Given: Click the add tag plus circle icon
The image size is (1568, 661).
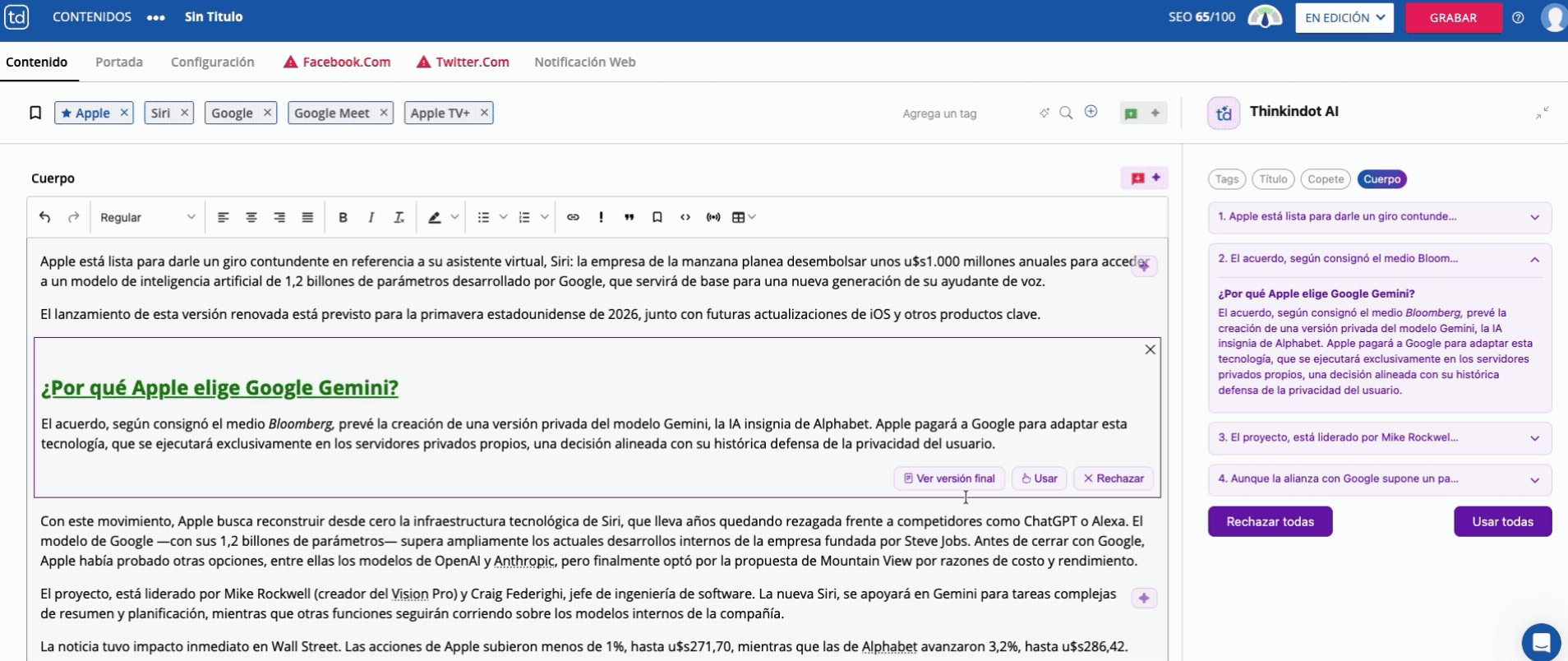Looking at the screenshot, I should click(1091, 112).
